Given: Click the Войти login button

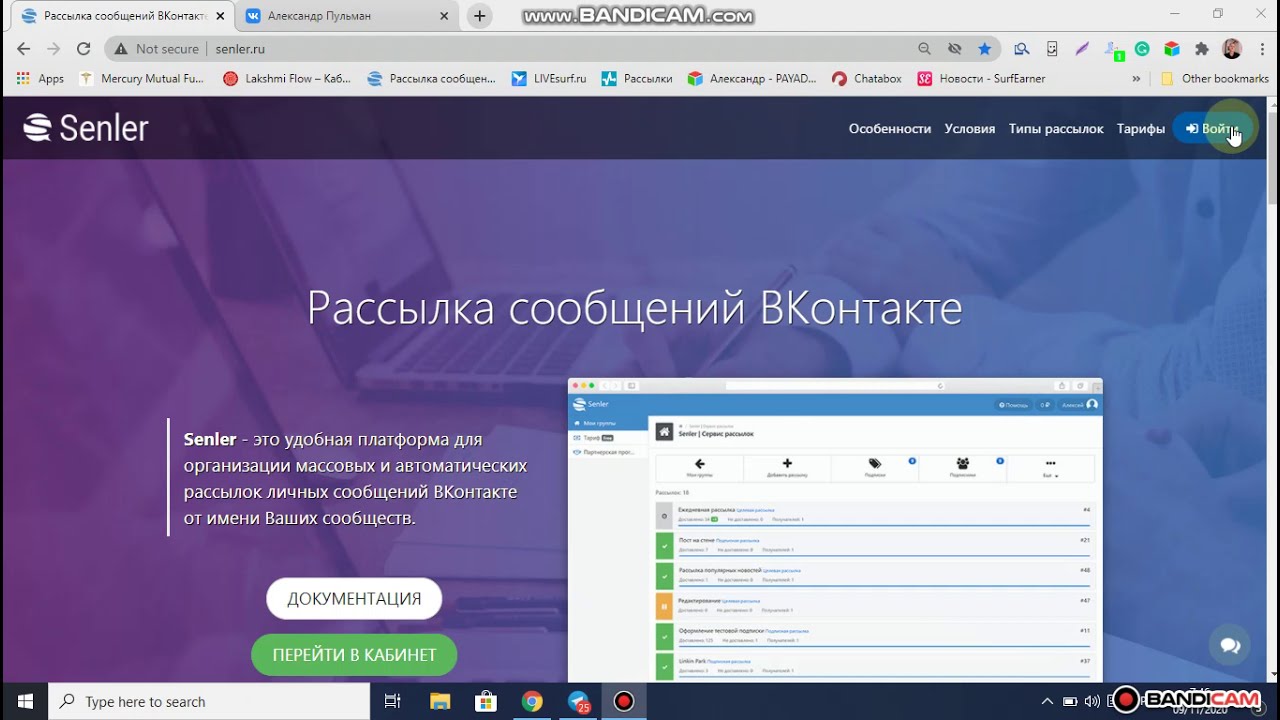Looking at the screenshot, I should coord(1211,128).
